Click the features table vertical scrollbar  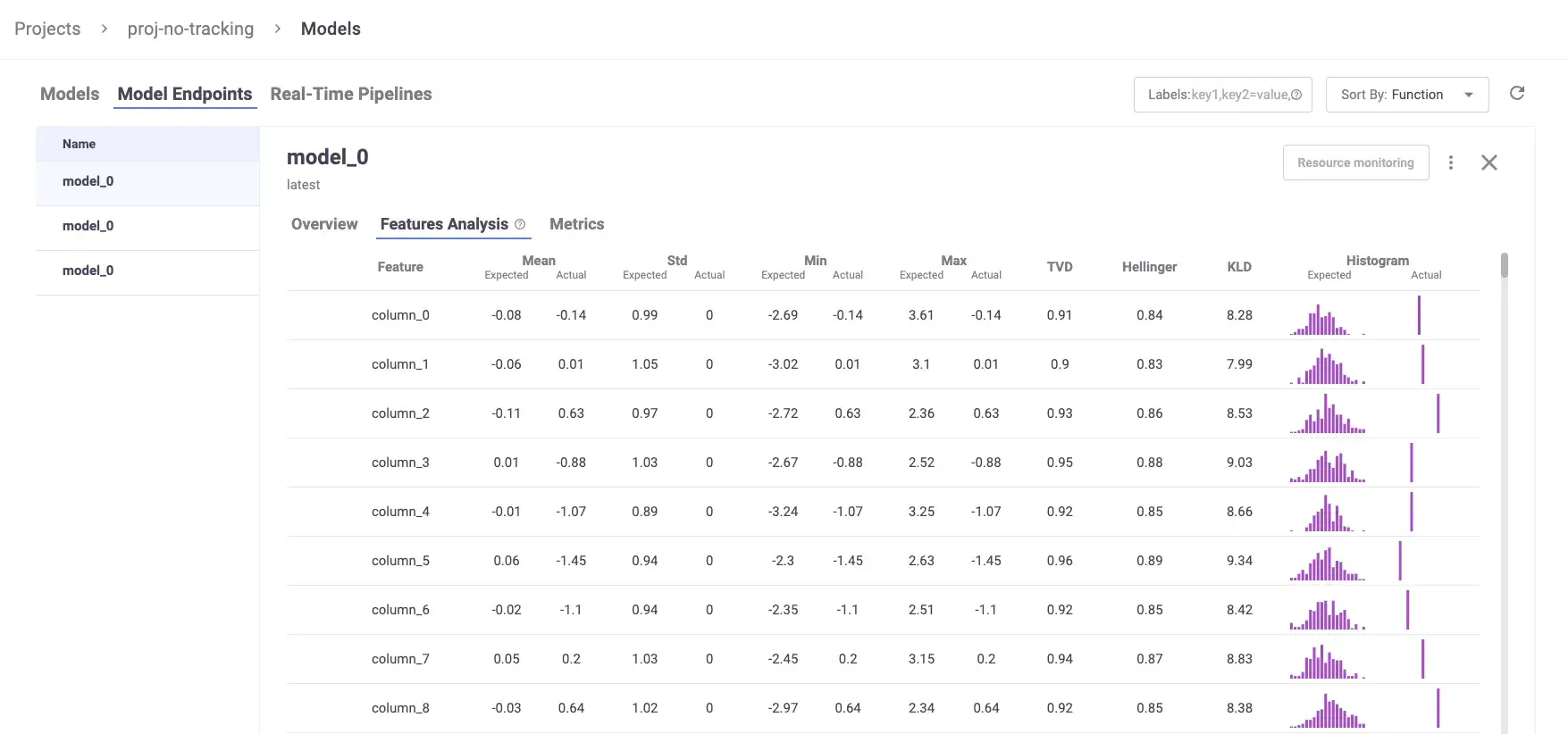[x=1504, y=266]
